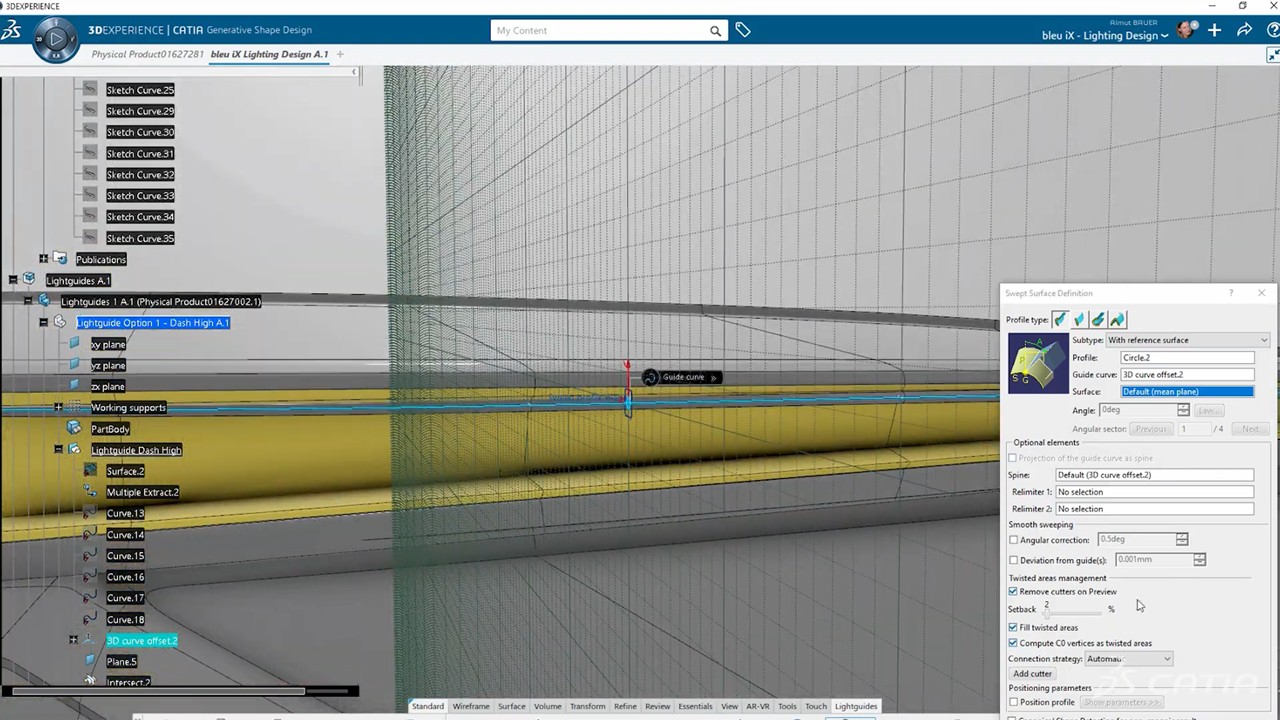
Task: Click the Add cutter button
Action: click(x=1032, y=674)
